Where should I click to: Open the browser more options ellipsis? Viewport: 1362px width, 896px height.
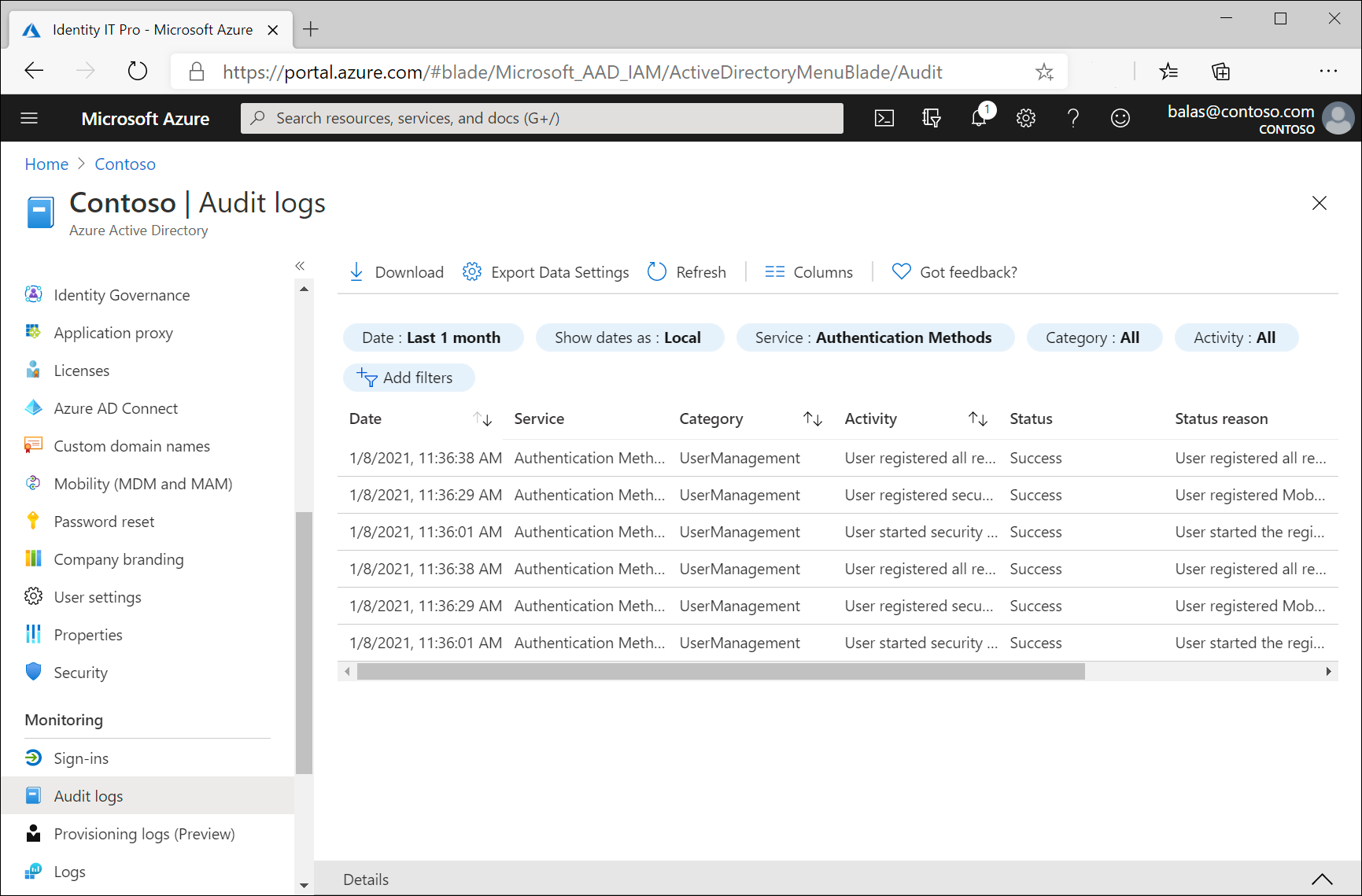(1328, 72)
